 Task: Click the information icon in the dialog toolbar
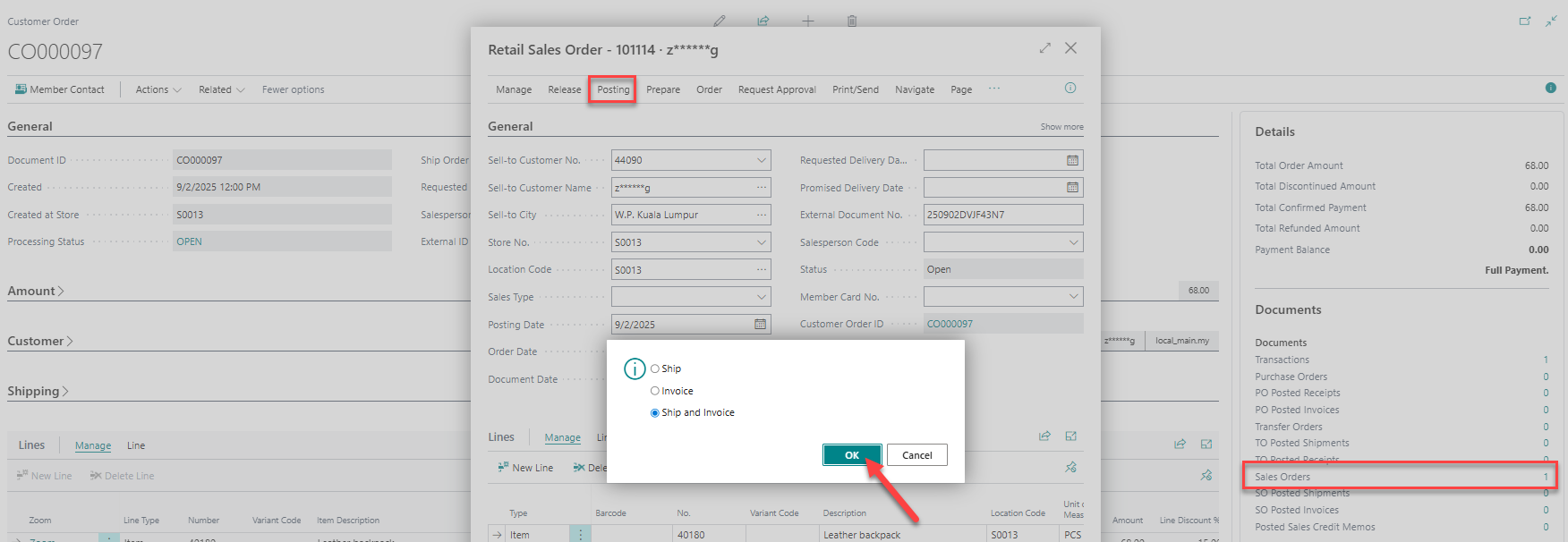[1069, 88]
